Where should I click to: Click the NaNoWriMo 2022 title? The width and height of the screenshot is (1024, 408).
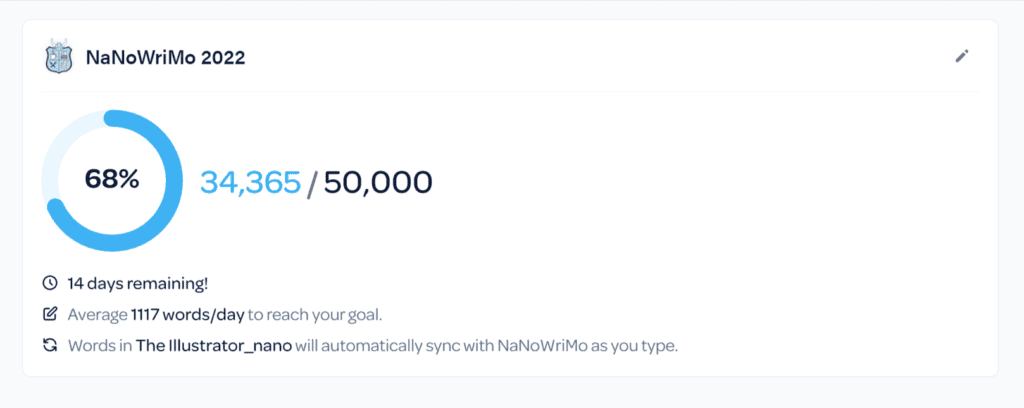(165, 57)
